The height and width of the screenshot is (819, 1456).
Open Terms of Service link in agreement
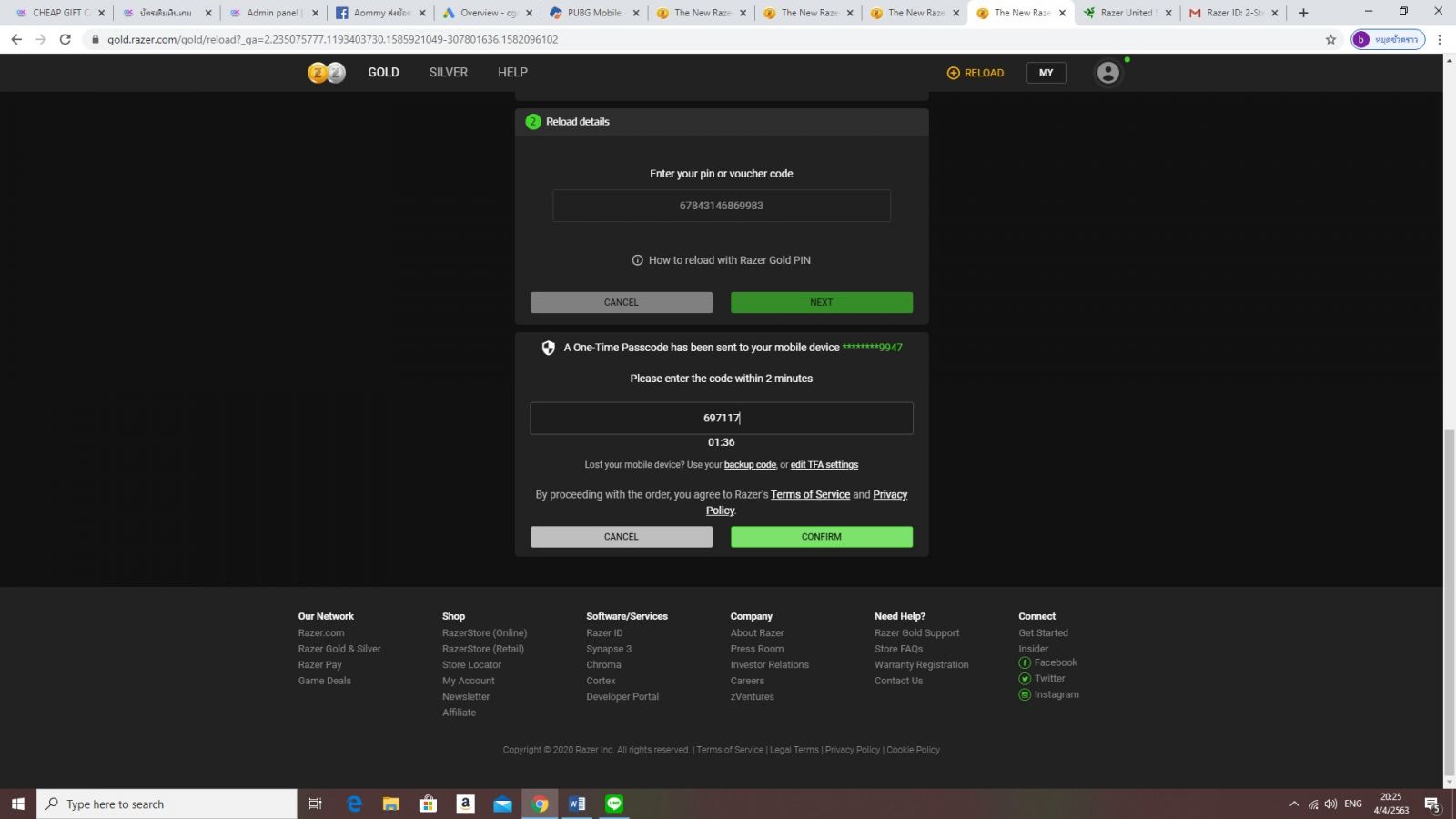(810, 495)
